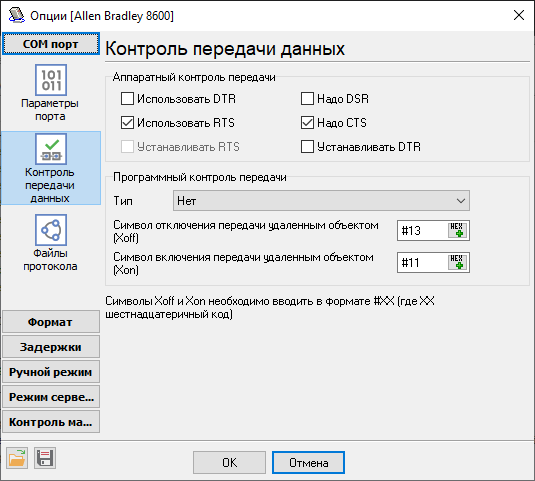Click the HEX button beside the Xoff field
Screen dimensions: 535x481
457,231
